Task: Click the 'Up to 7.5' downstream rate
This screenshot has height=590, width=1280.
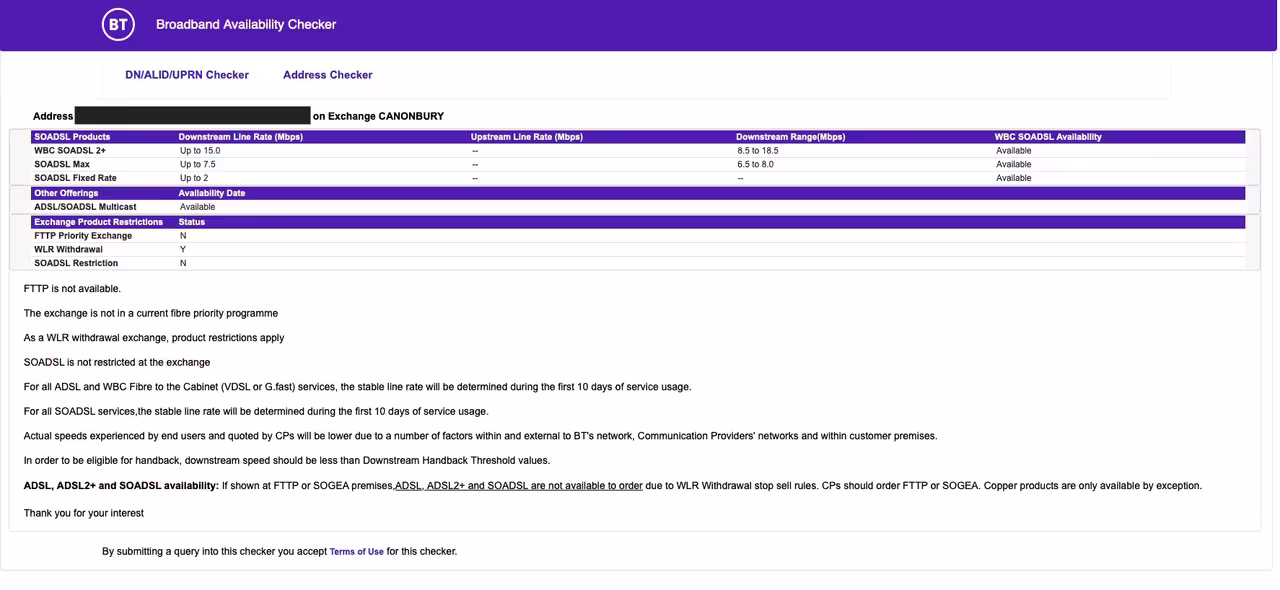Action: (x=198, y=164)
